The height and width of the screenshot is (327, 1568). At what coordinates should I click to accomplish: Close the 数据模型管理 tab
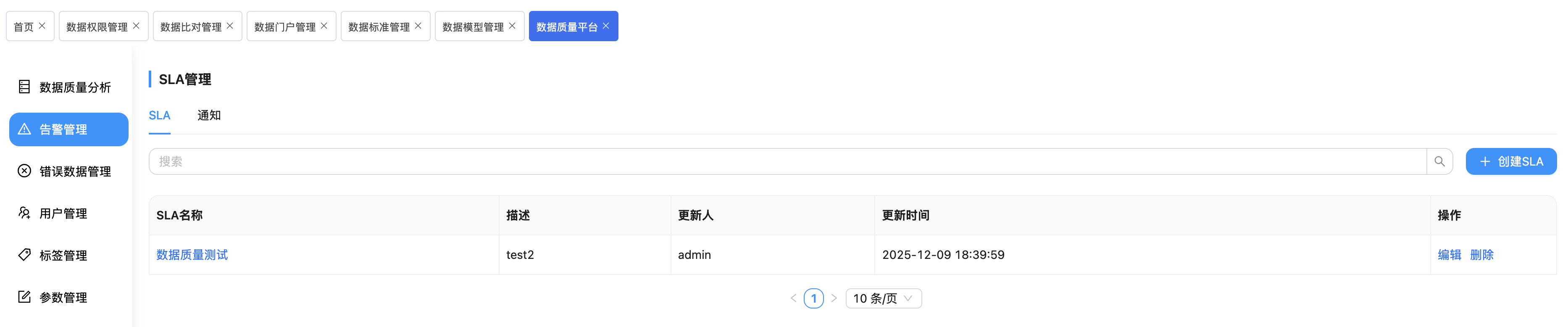click(x=512, y=26)
